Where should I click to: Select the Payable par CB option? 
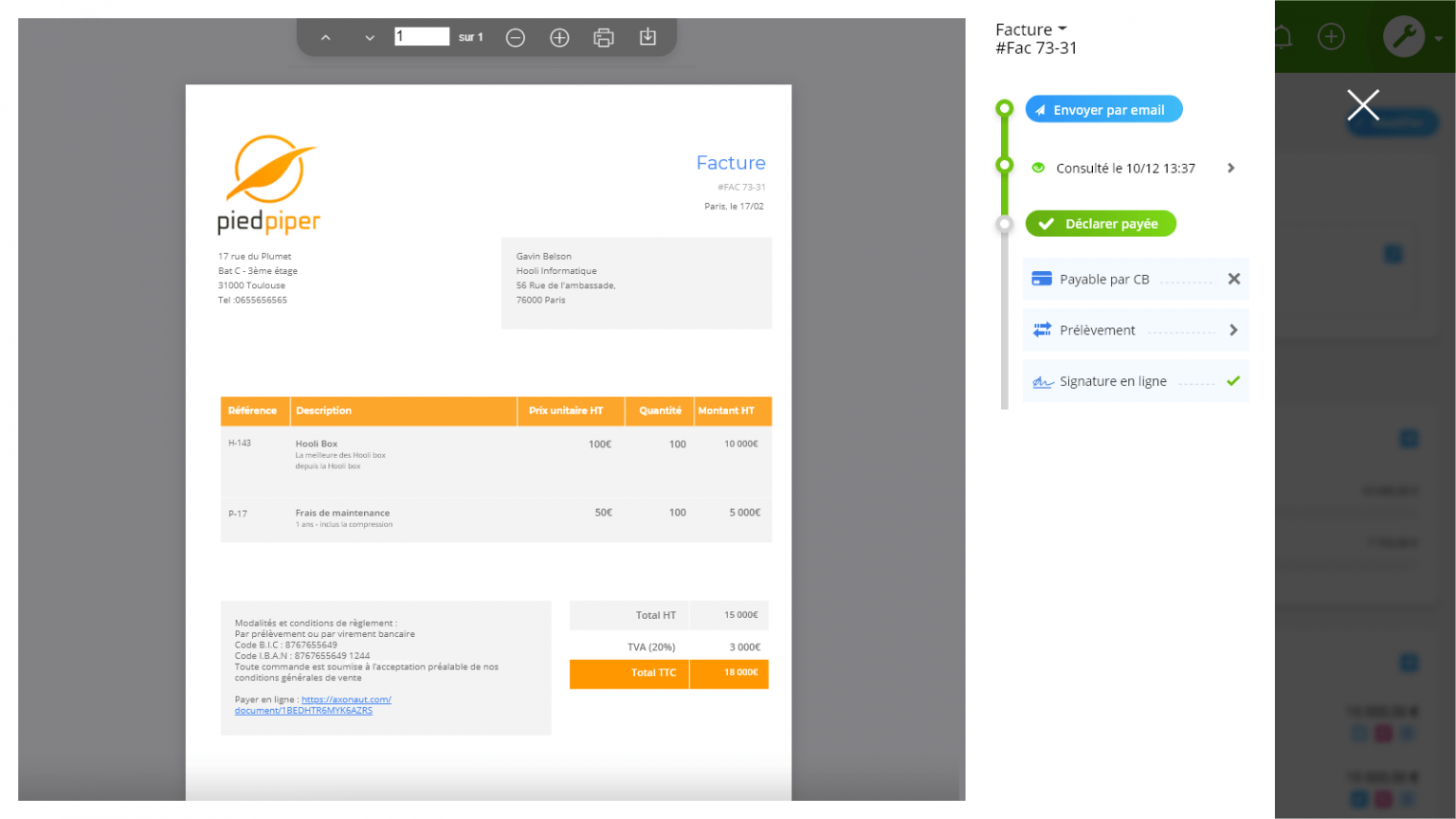tap(1136, 279)
